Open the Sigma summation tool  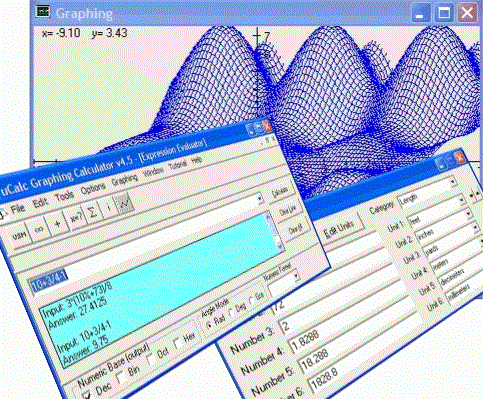coord(92,213)
